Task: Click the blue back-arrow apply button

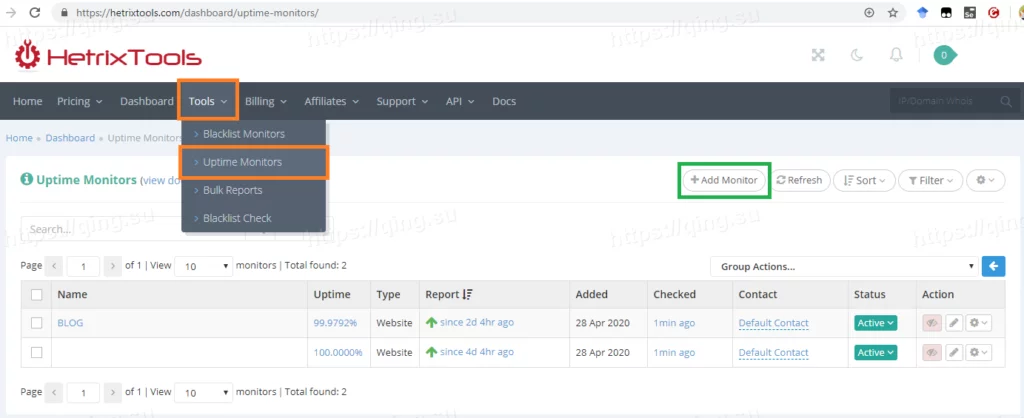Action: click(993, 266)
